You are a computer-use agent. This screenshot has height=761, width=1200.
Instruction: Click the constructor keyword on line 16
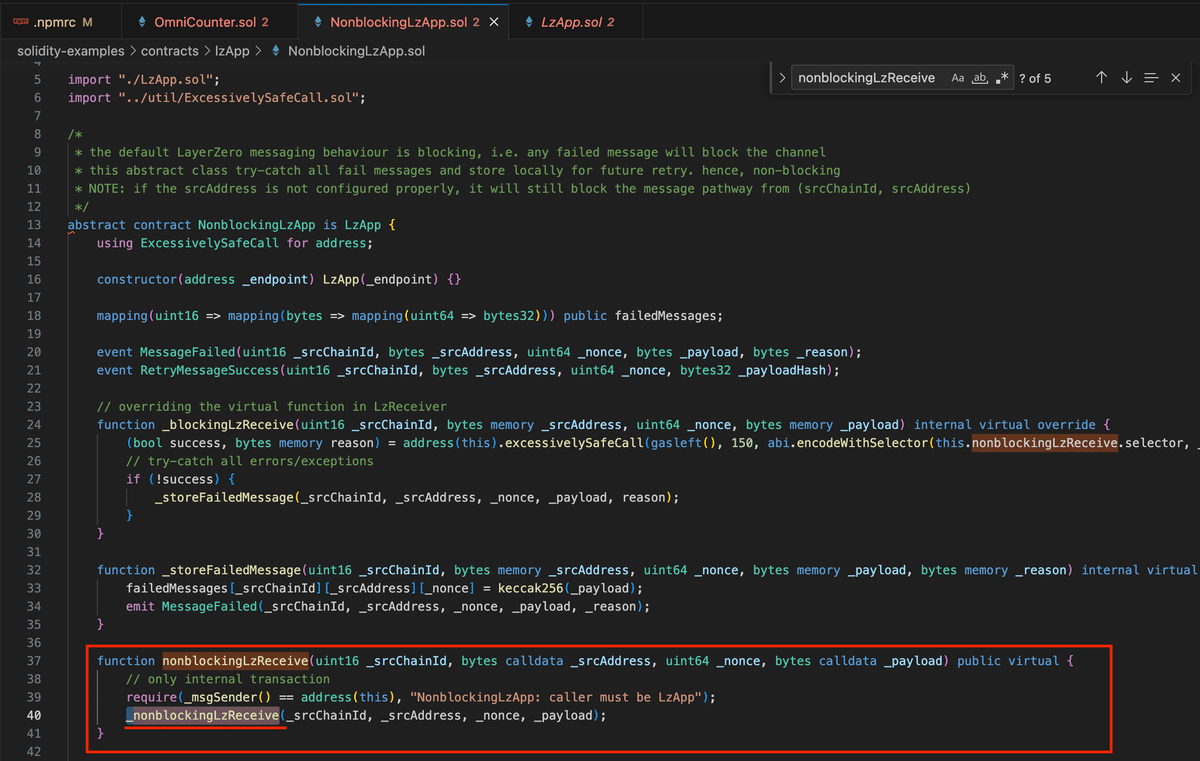pyautogui.click(x=137, y=279)
